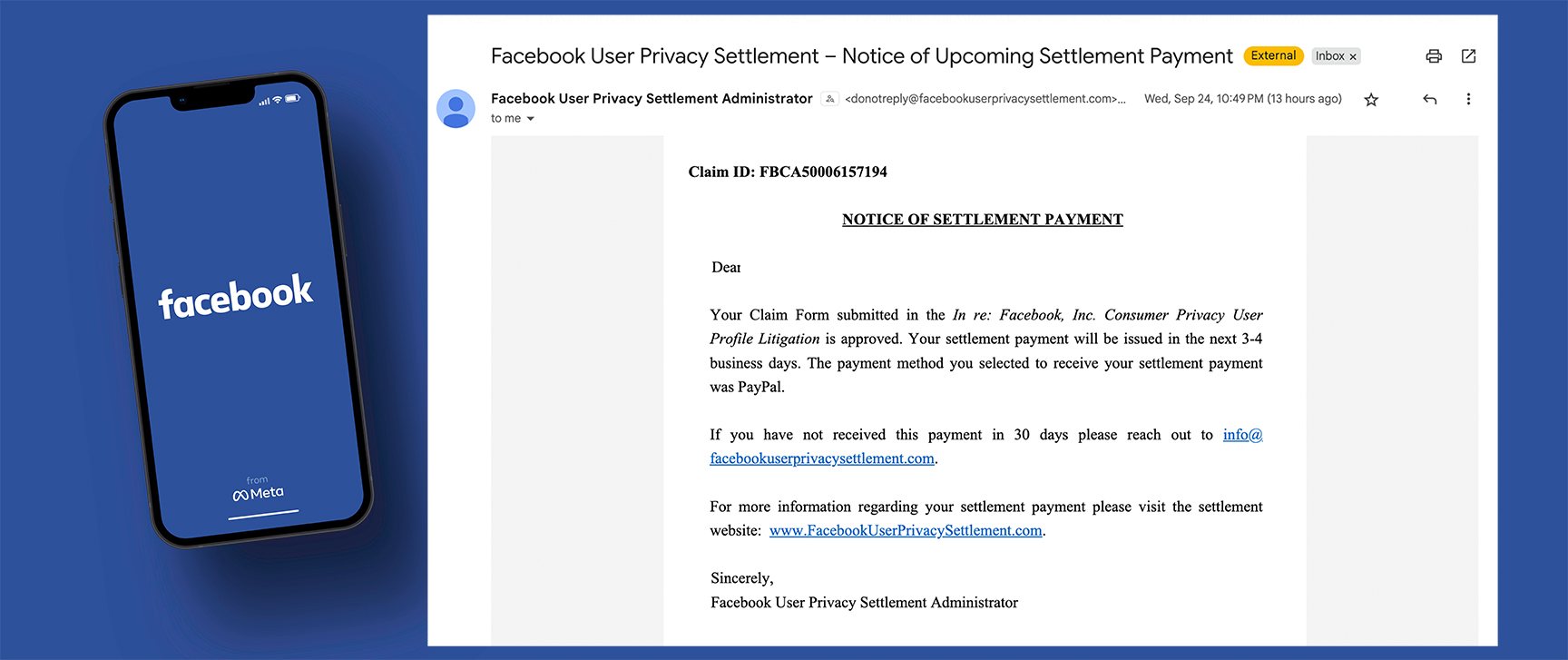Print the settlement email
This screenshot has height=660, width=1568.
pyautogui.click(x=1434, y=55)
